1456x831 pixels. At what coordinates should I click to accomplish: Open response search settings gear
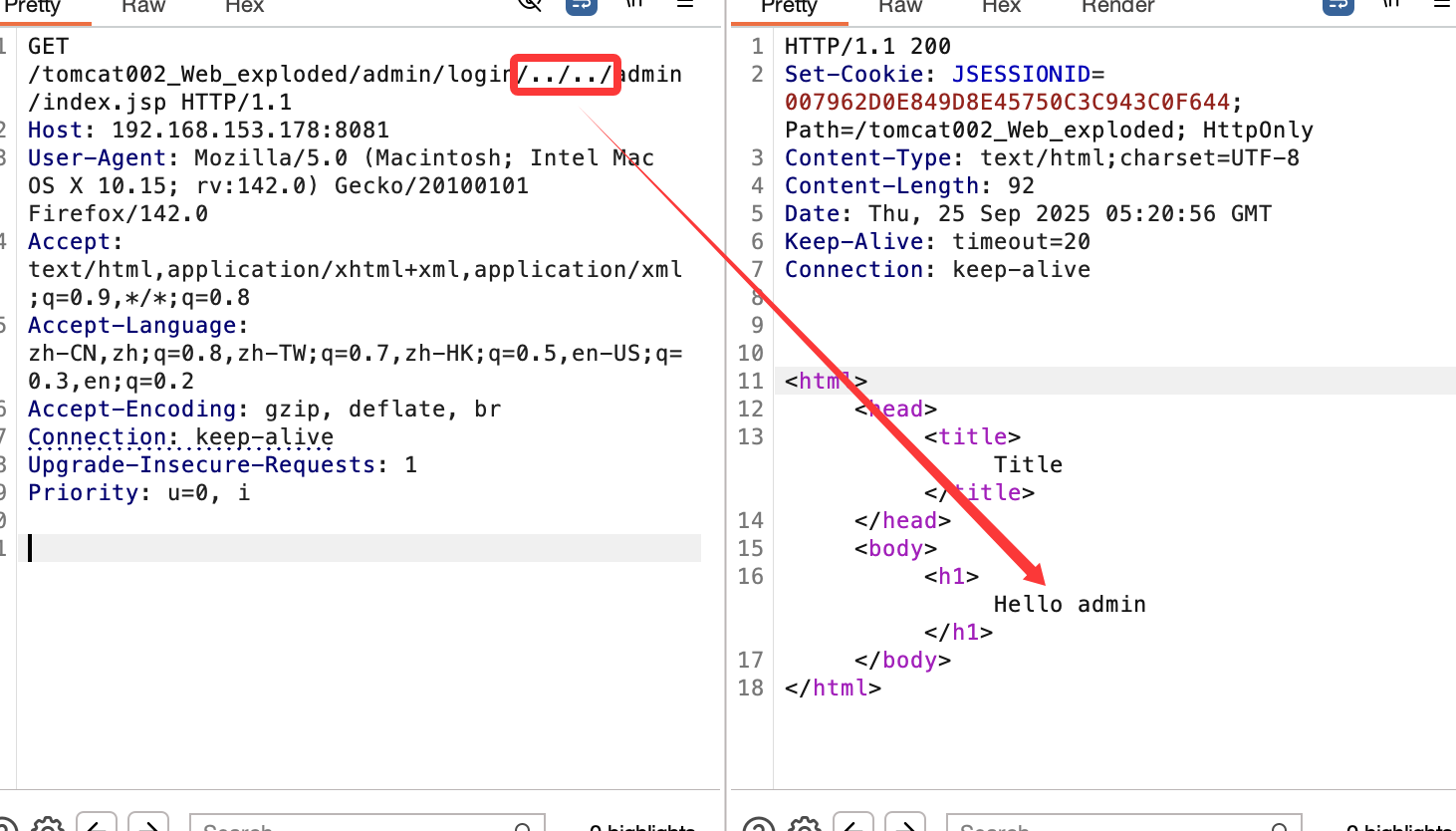[804, 825]
